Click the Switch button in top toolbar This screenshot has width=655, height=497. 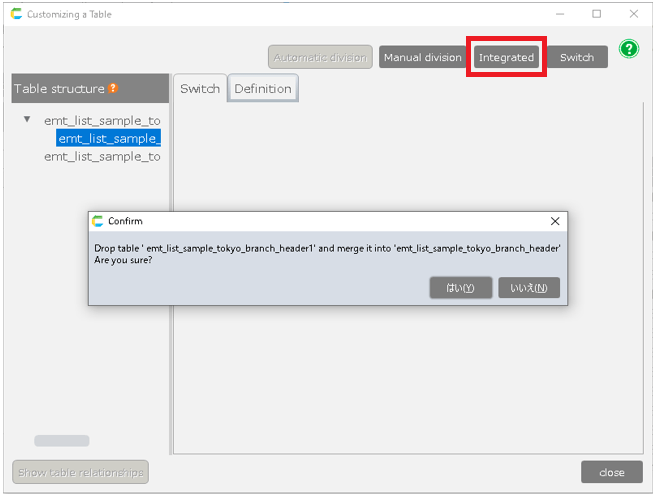pyautogui.click(x=577, y=57)
